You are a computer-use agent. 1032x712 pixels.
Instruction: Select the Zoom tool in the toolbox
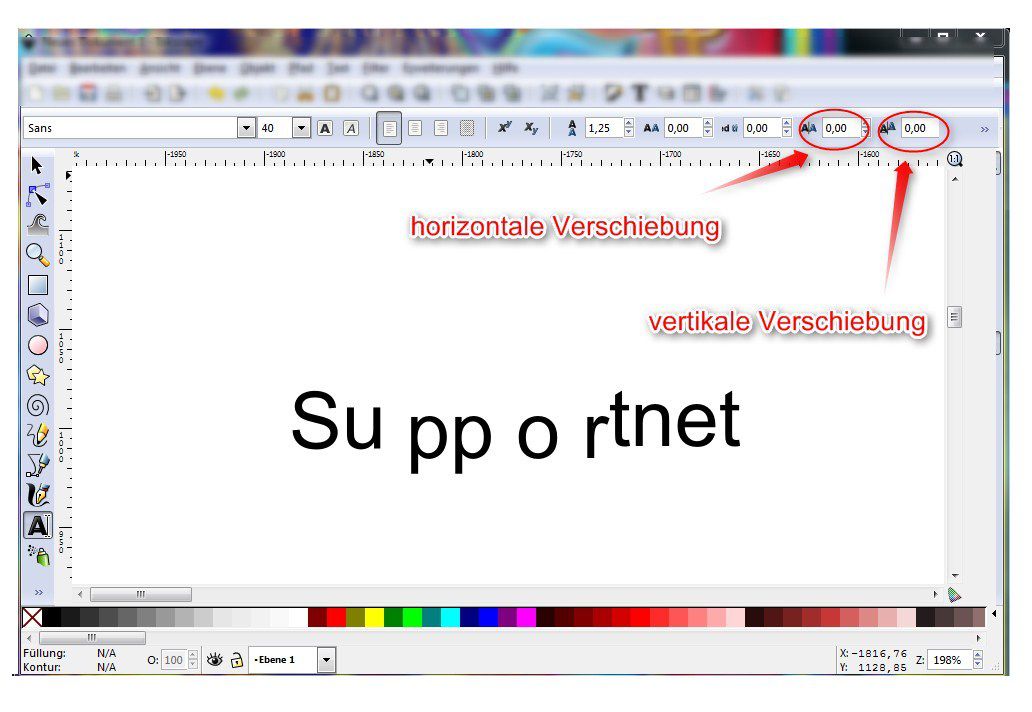point(38,255)
